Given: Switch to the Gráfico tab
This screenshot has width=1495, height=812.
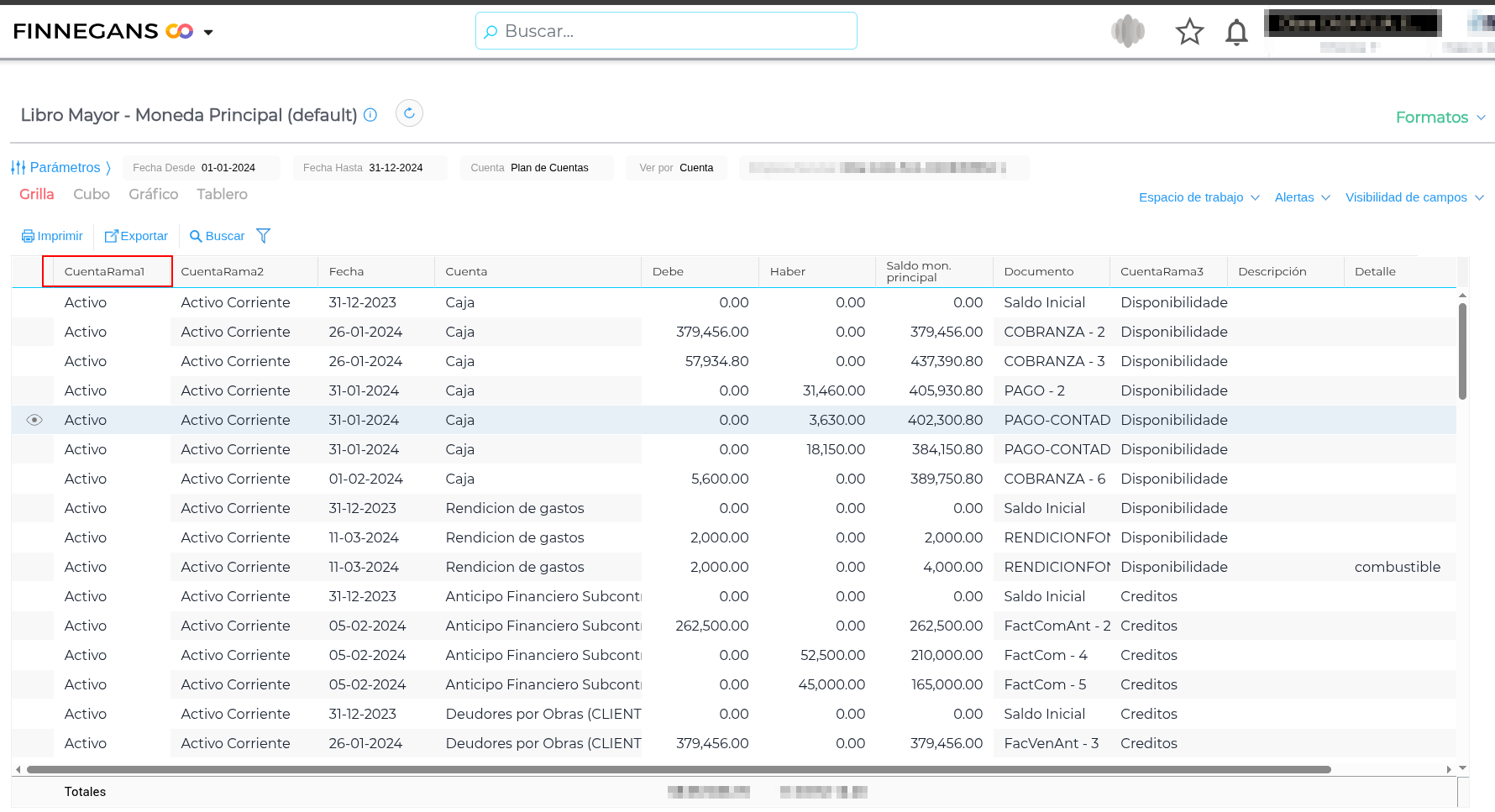Looking at the screenshot, I should pyautogui.click(x=153, y=194).
